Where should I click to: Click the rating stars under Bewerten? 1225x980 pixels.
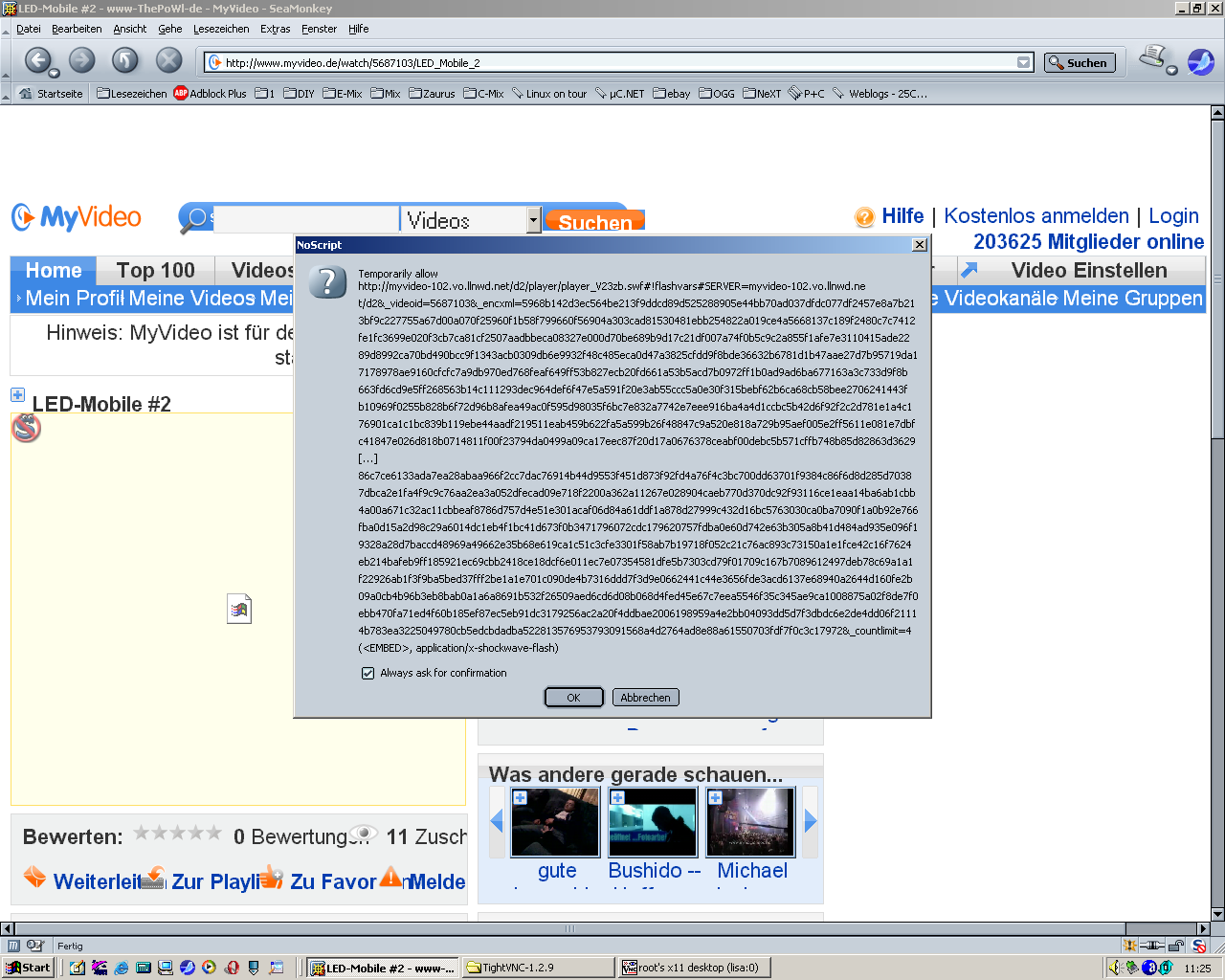point(177,834)
